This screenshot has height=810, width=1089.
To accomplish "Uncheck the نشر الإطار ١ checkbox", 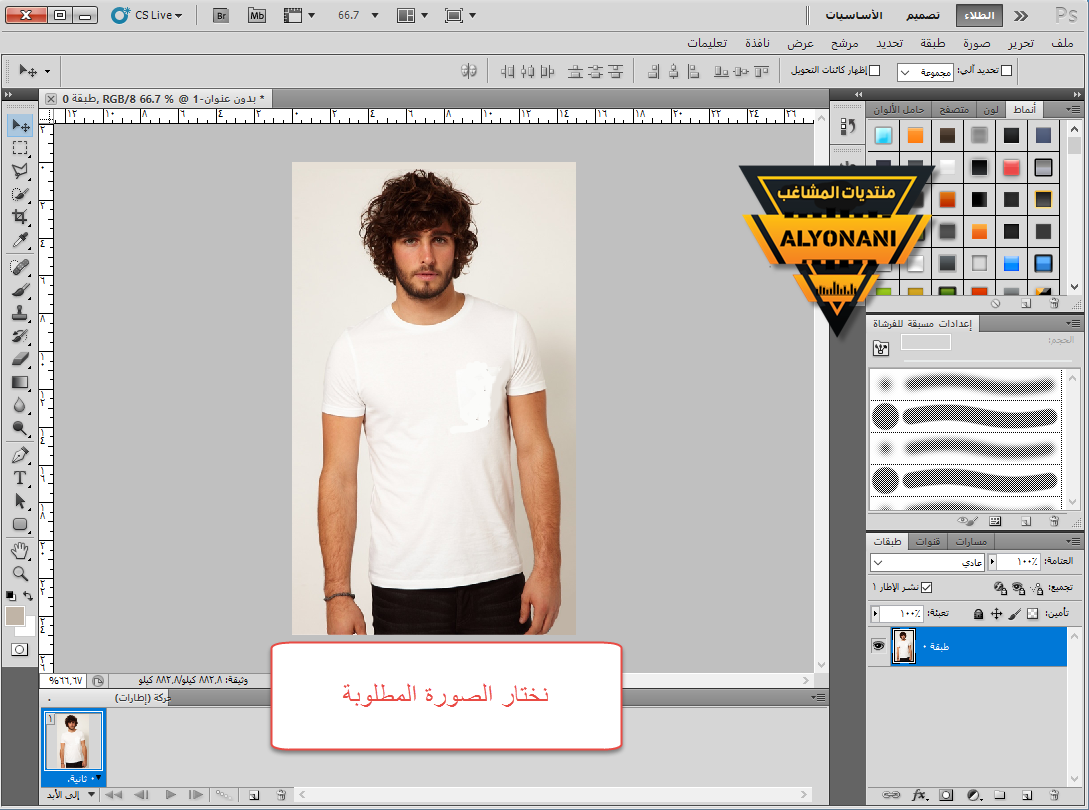I will click(x=926, y=587).
